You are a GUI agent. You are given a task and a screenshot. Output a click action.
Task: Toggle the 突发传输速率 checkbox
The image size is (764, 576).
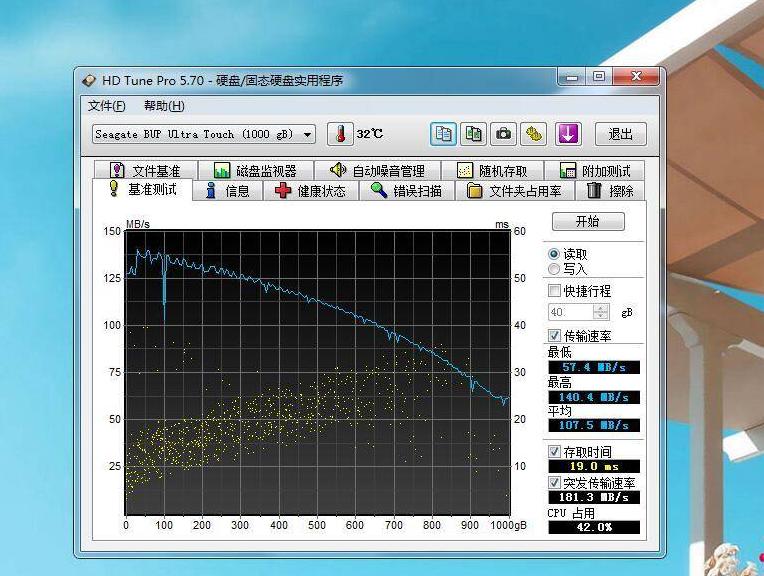[x=554, y=482]
